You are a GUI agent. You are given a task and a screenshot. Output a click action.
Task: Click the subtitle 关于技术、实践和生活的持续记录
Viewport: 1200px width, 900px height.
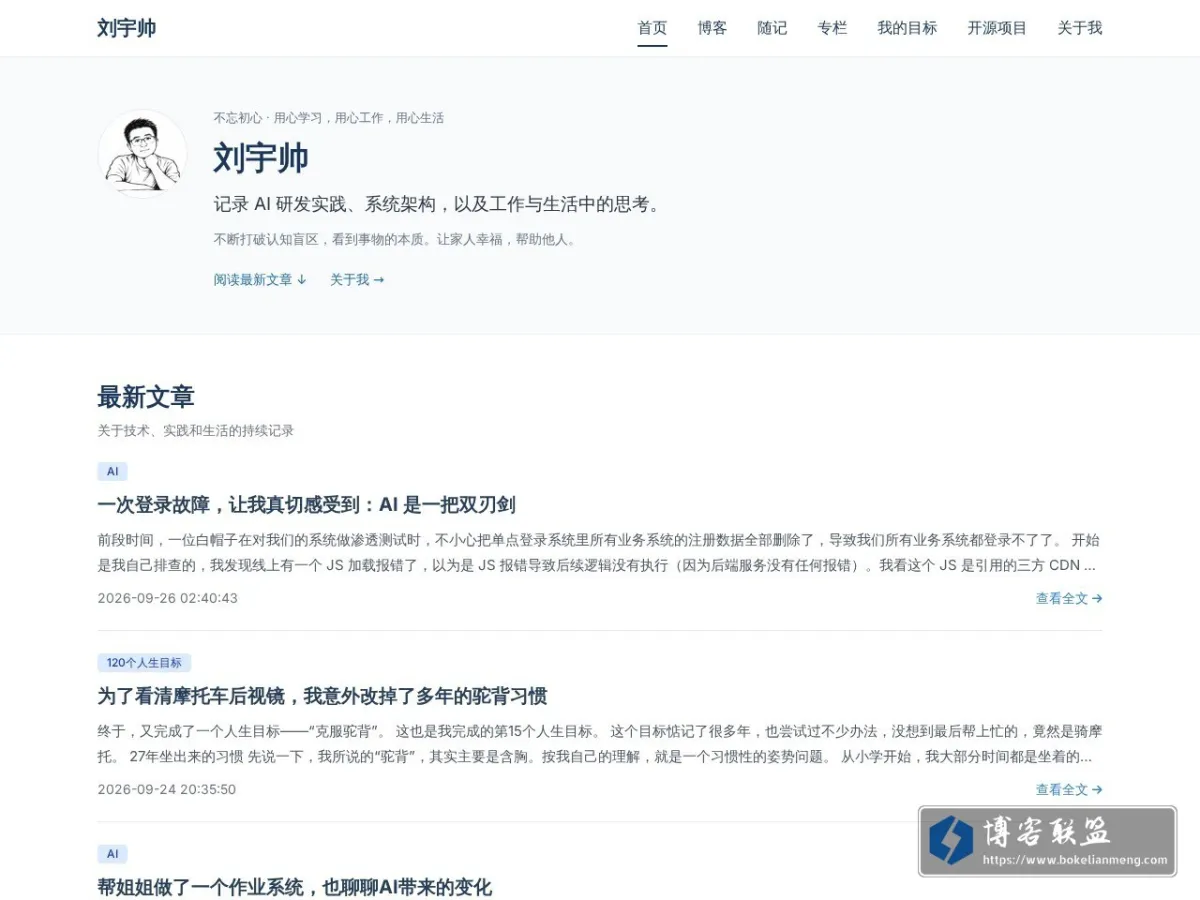click(x=196, y=431)
